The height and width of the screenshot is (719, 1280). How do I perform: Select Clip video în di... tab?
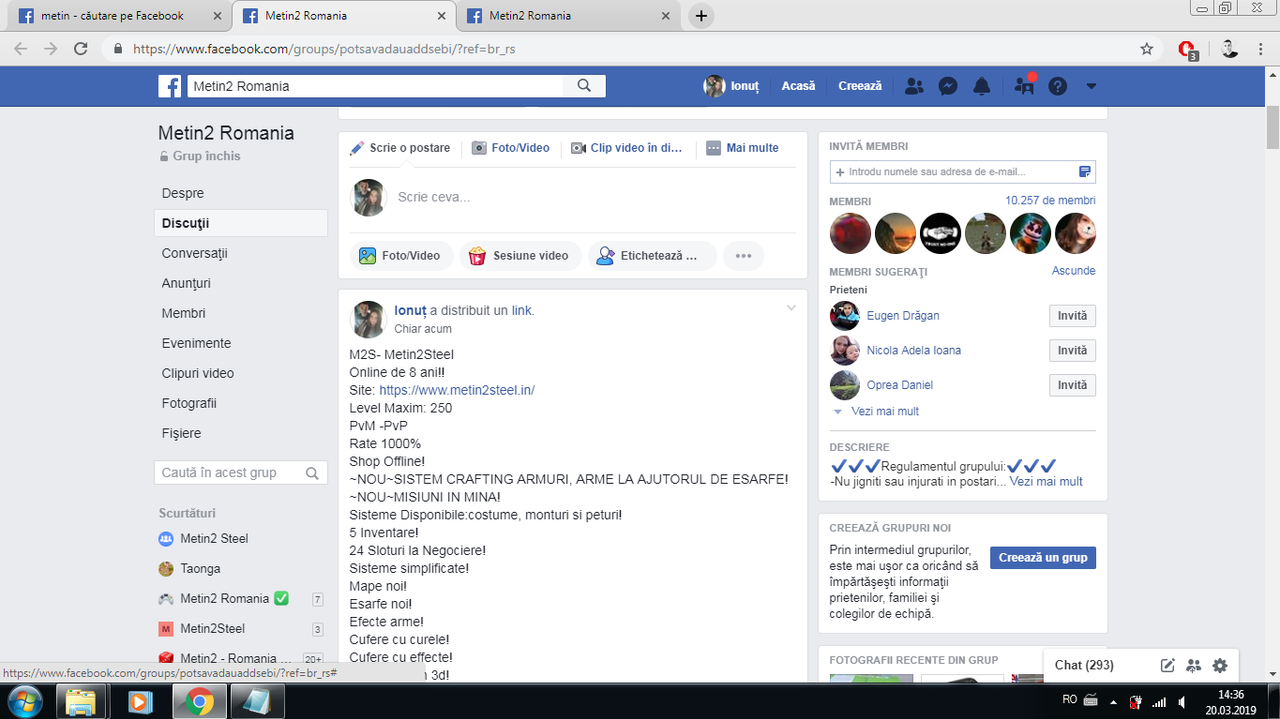coord(627,148)
